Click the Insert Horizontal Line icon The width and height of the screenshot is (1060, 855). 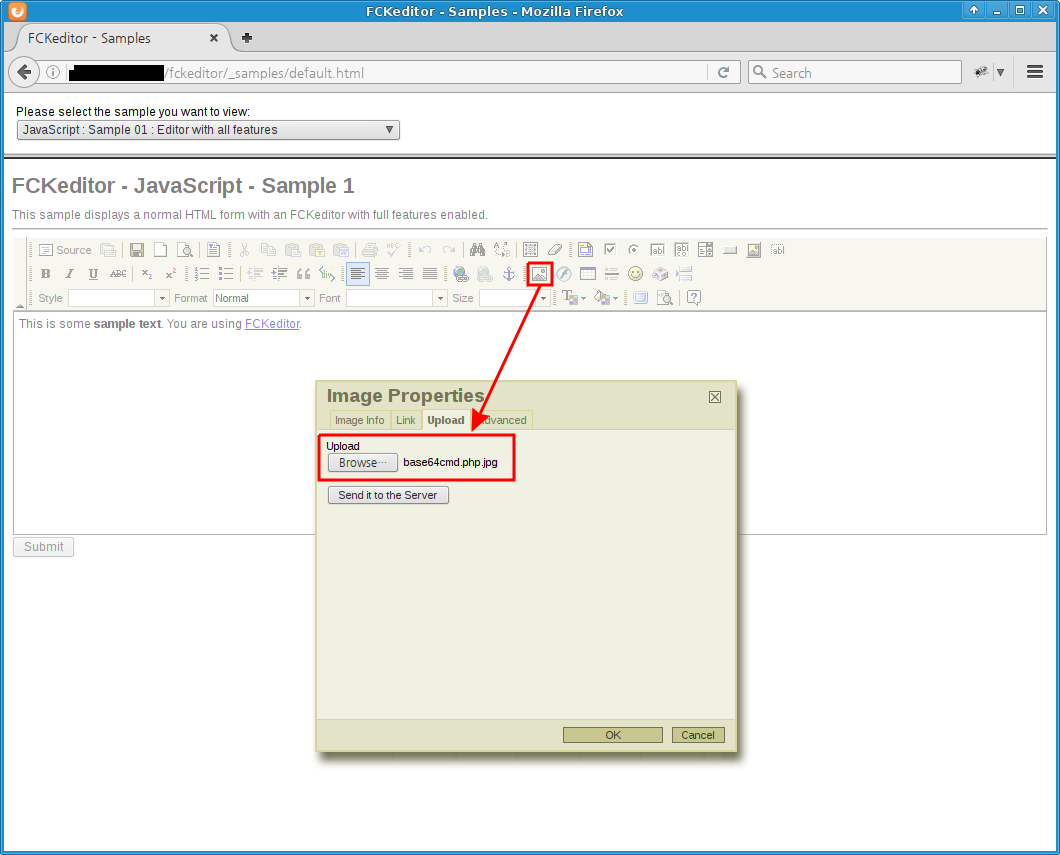pyautogui.click(x=612, y=274)
